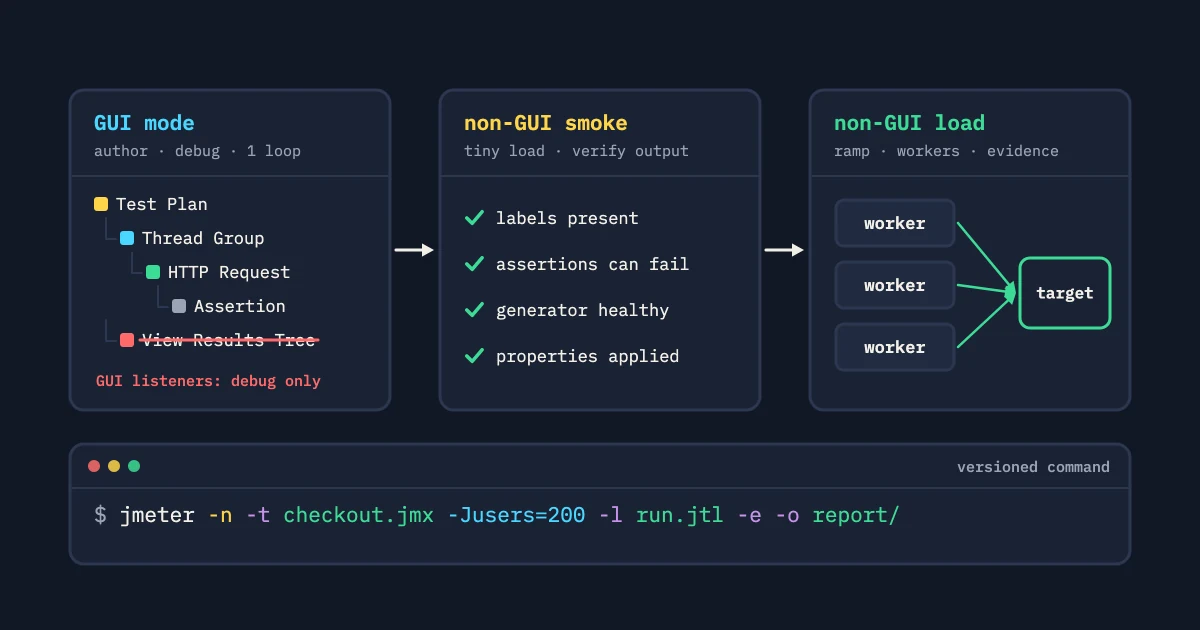Click the checkmark beside properties applied
This screenshot has width=1200, height=630.
[x=475, y=356]
